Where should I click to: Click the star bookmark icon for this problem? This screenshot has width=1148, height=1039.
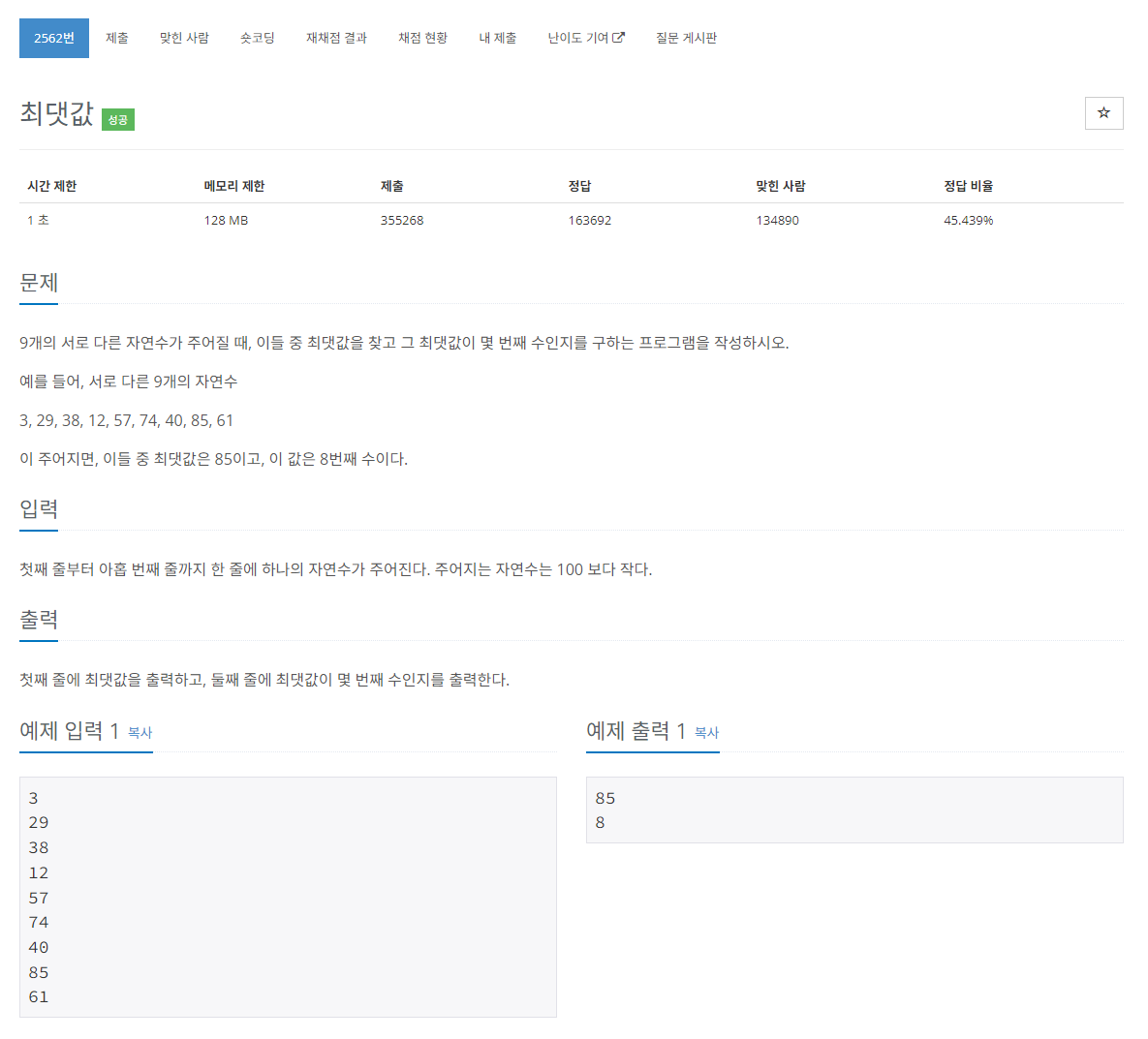click(x=1103, y=113)
